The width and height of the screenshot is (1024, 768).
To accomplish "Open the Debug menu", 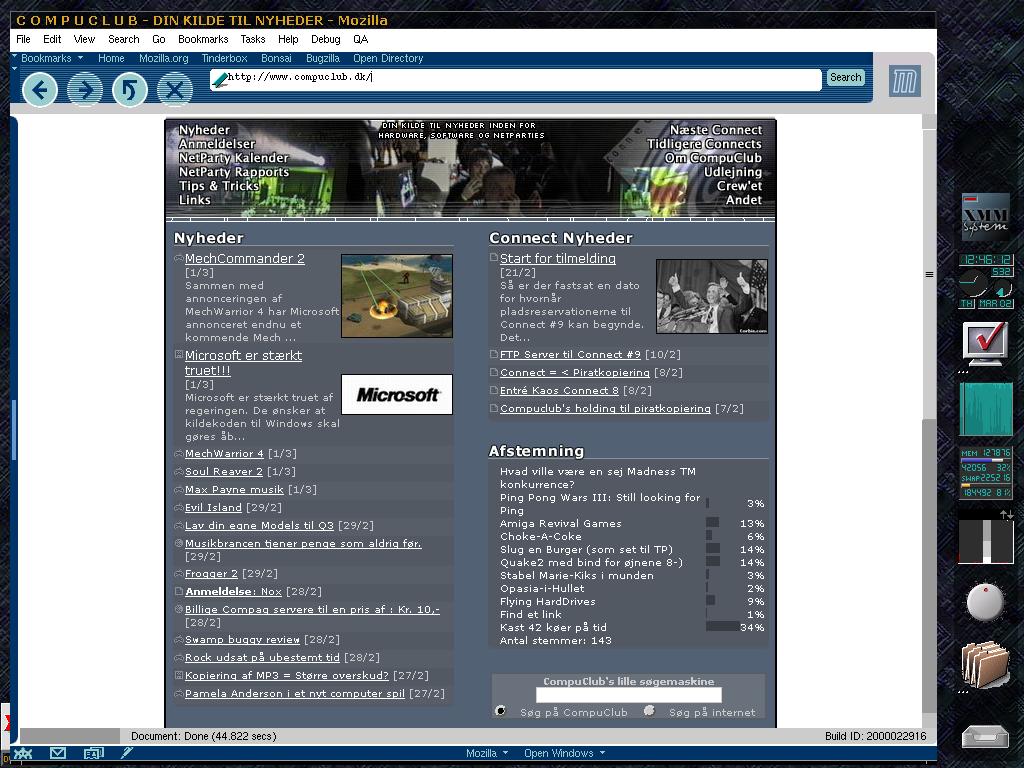I will pos(325,39).
